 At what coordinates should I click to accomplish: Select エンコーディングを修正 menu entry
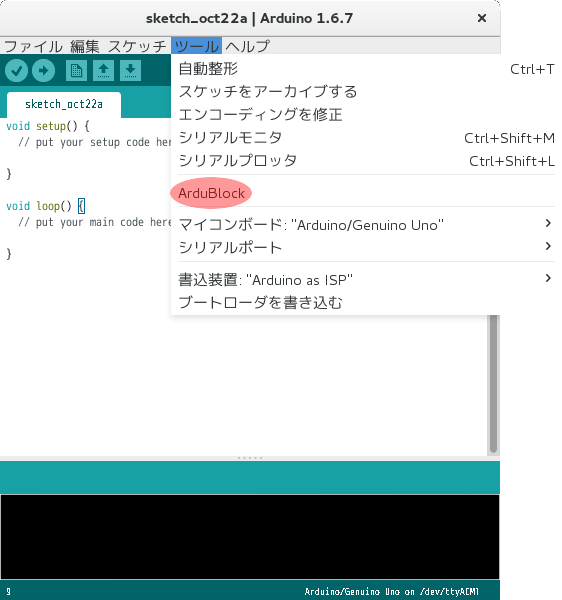pyautogui.click(x=366, y=115)
